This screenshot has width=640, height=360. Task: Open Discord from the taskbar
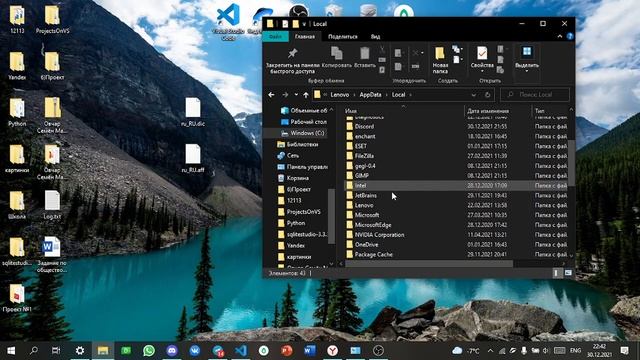(172, 351)
